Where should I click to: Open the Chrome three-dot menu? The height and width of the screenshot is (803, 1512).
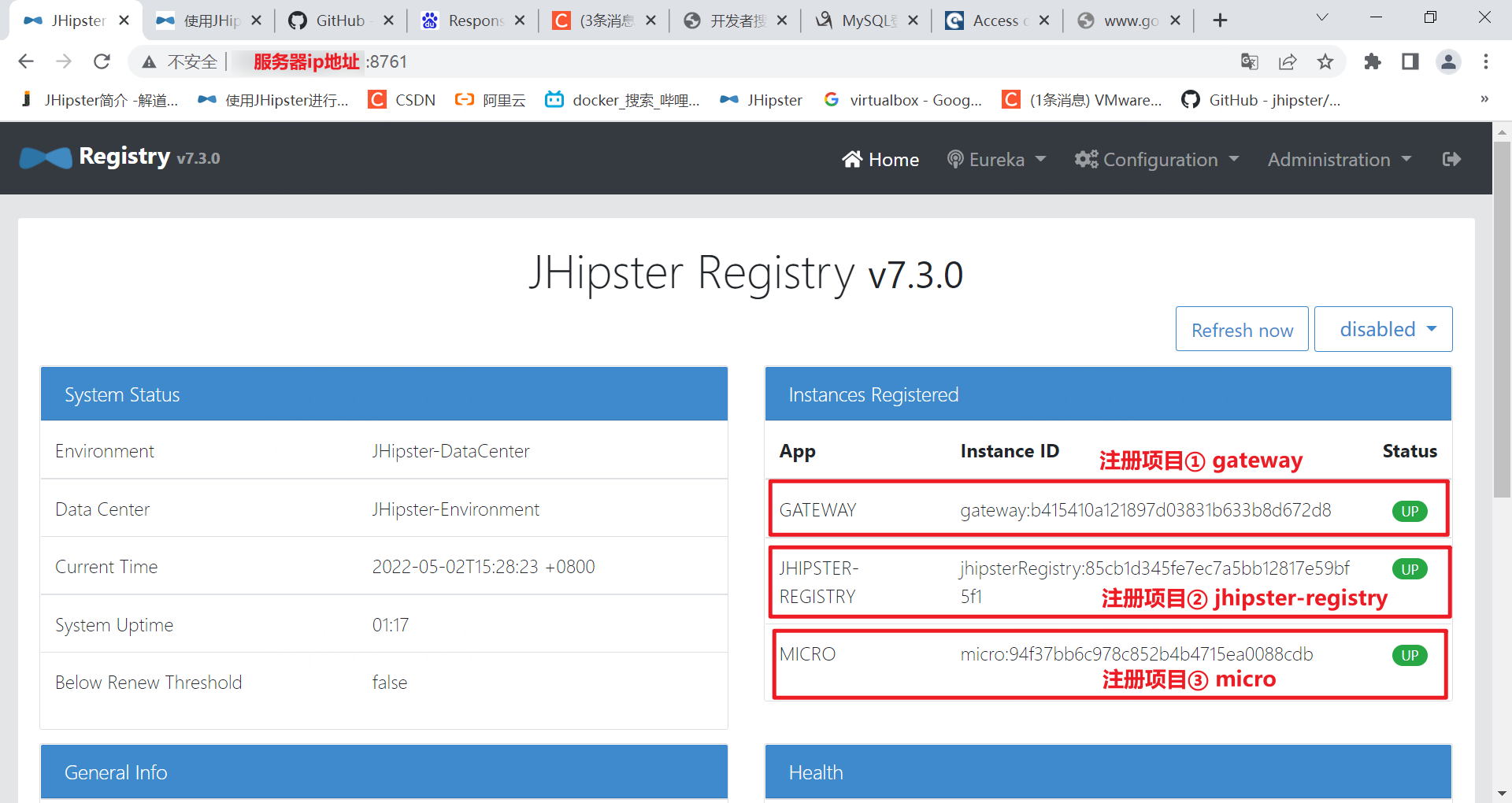pyautogui.click(x=1486, y=61)
